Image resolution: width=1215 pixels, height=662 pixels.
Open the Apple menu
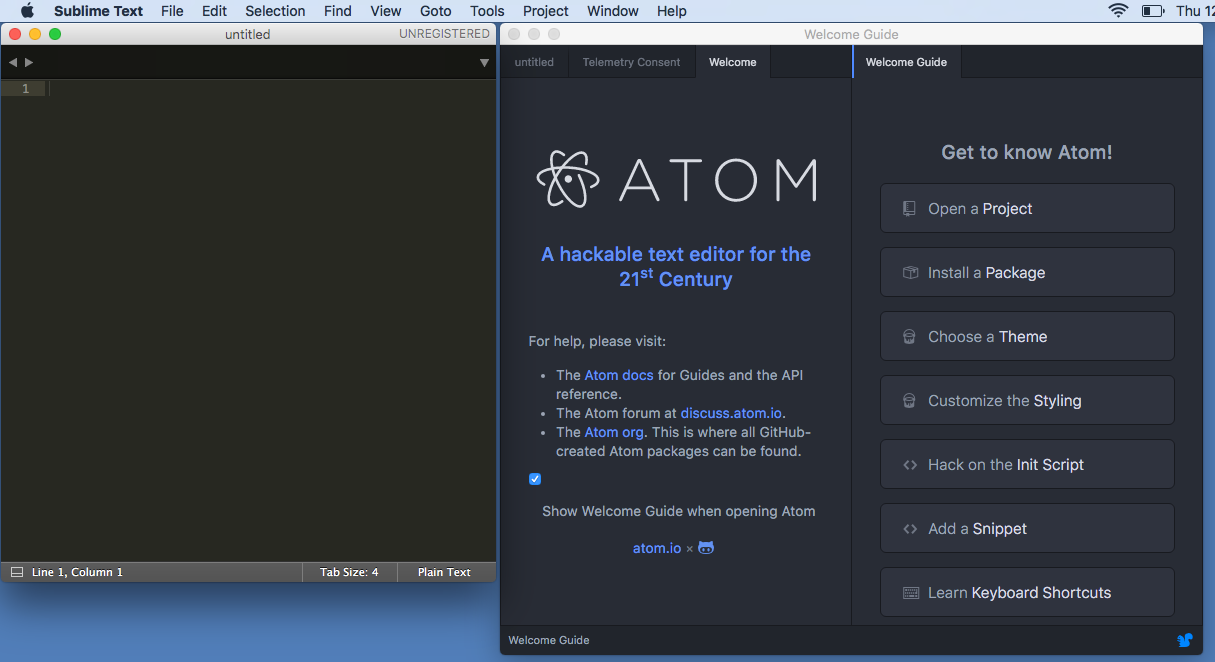click(x=27, y=11)
